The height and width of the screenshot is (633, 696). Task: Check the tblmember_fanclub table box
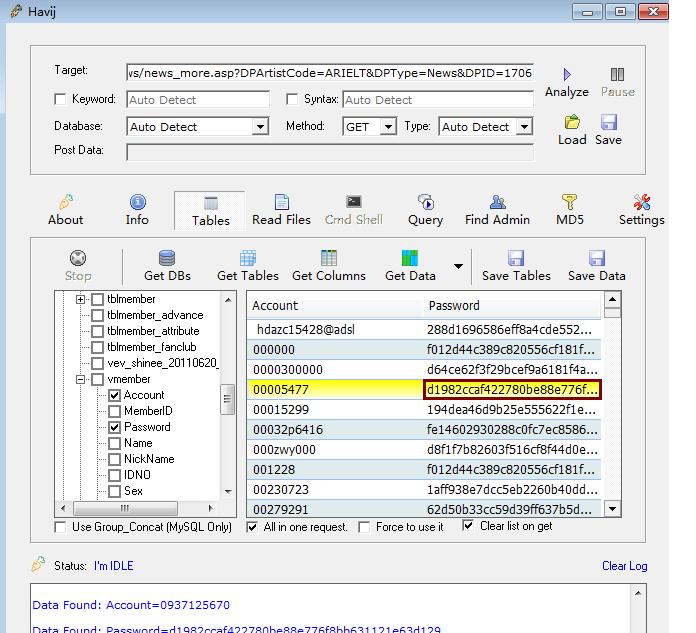(x=97, y=348)
